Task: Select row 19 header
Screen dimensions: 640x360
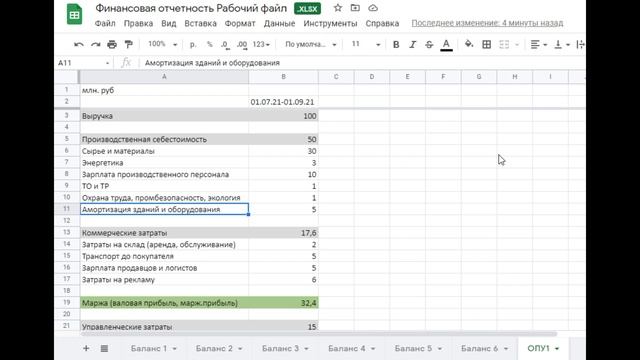Action: tap(67, 302)
